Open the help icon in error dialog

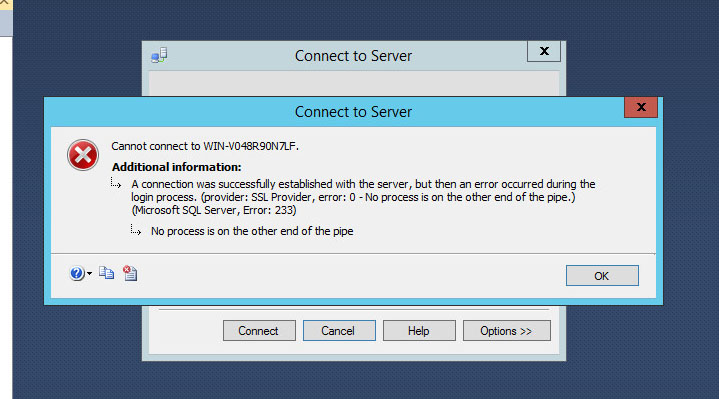[x=77, y=273]
